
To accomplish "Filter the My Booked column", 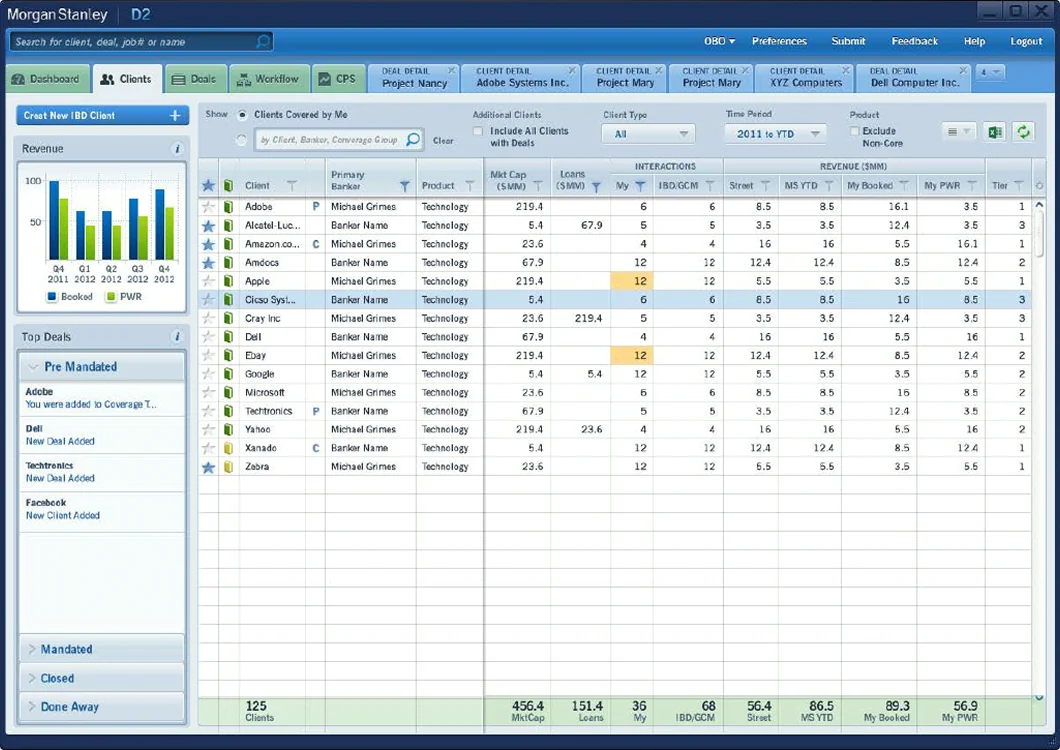I will pos(904,185).
